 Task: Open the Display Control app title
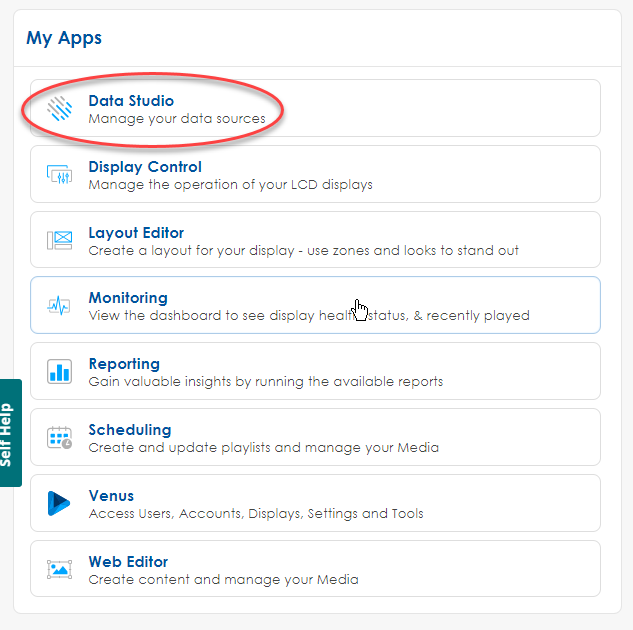coord(145,167)
